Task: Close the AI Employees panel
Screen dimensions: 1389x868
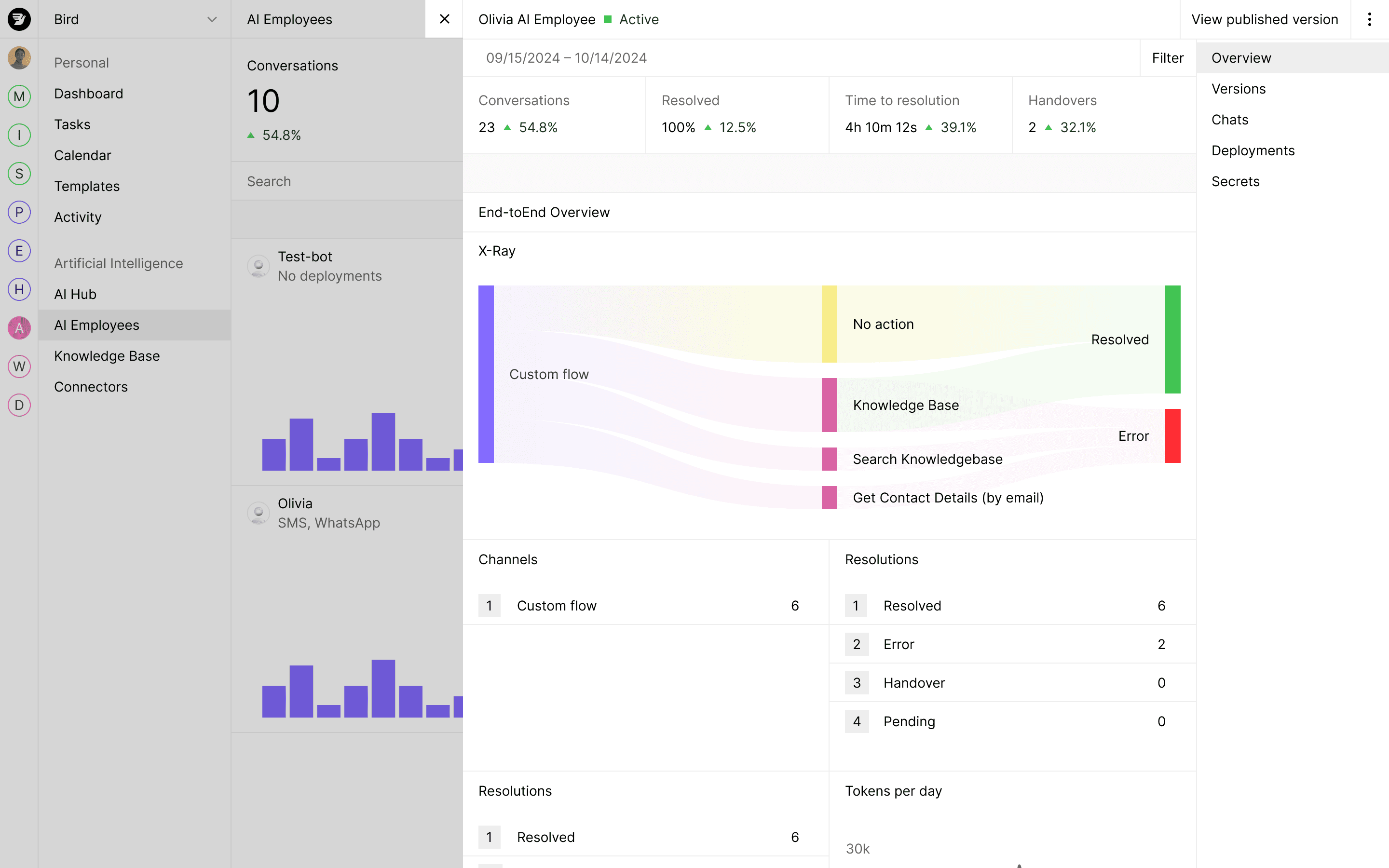Action: (443, 19)
